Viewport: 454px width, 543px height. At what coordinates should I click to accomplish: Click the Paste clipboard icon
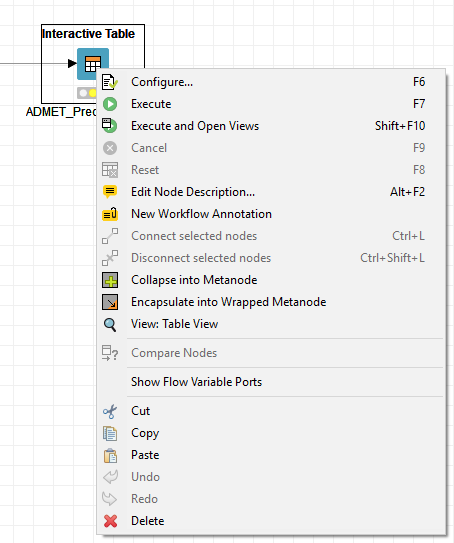(110, 455)
